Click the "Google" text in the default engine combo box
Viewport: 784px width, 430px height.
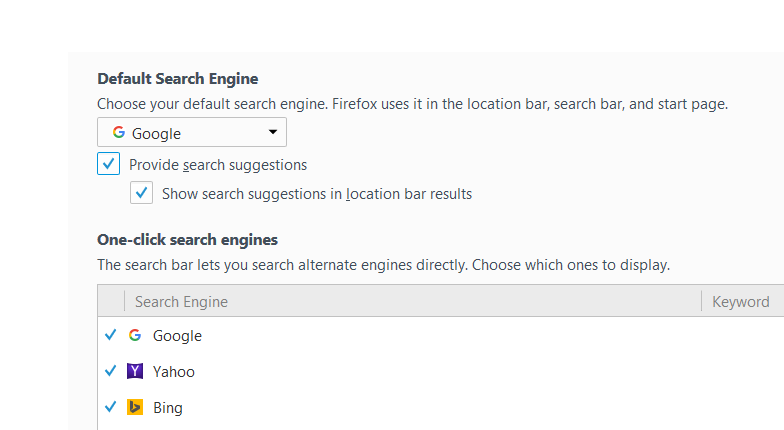pos(156,133)
